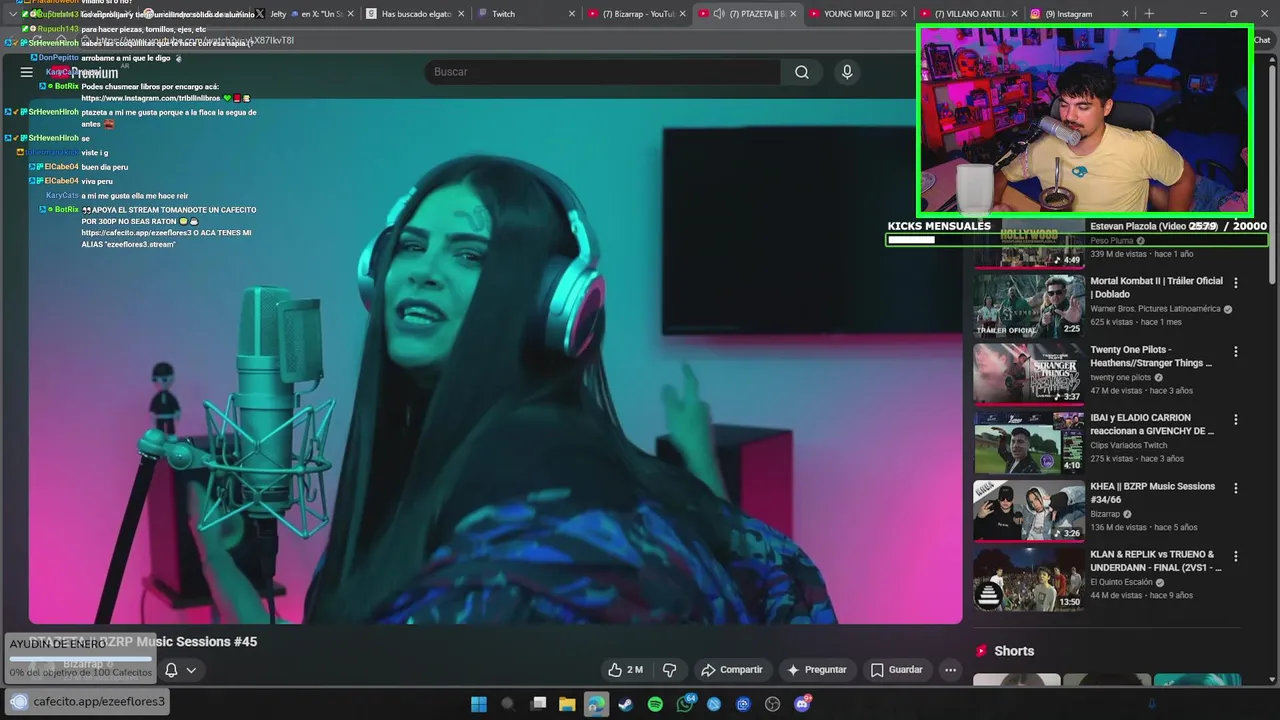Viewport: 1280px width, 720px height.
Task: Close the Has buscado elgato tab
Action: (x=461, y=14)
